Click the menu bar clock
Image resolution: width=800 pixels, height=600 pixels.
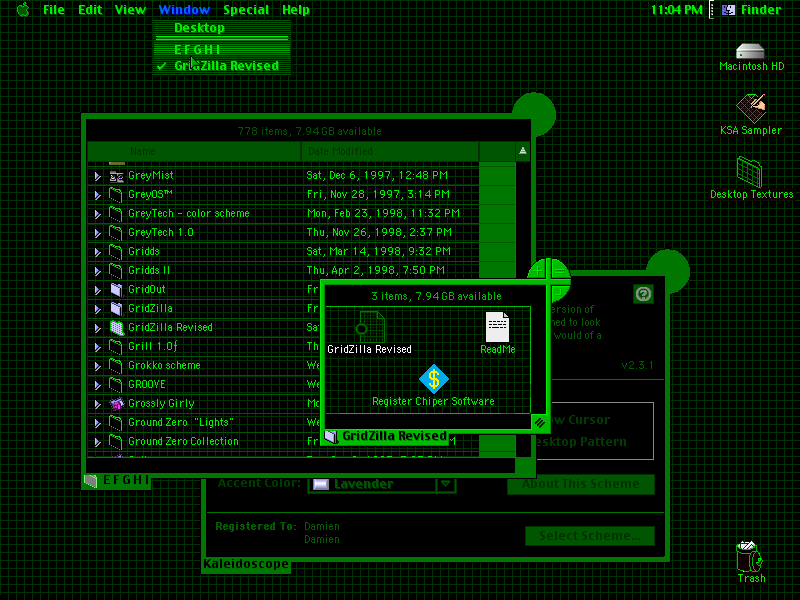(677, 10)
